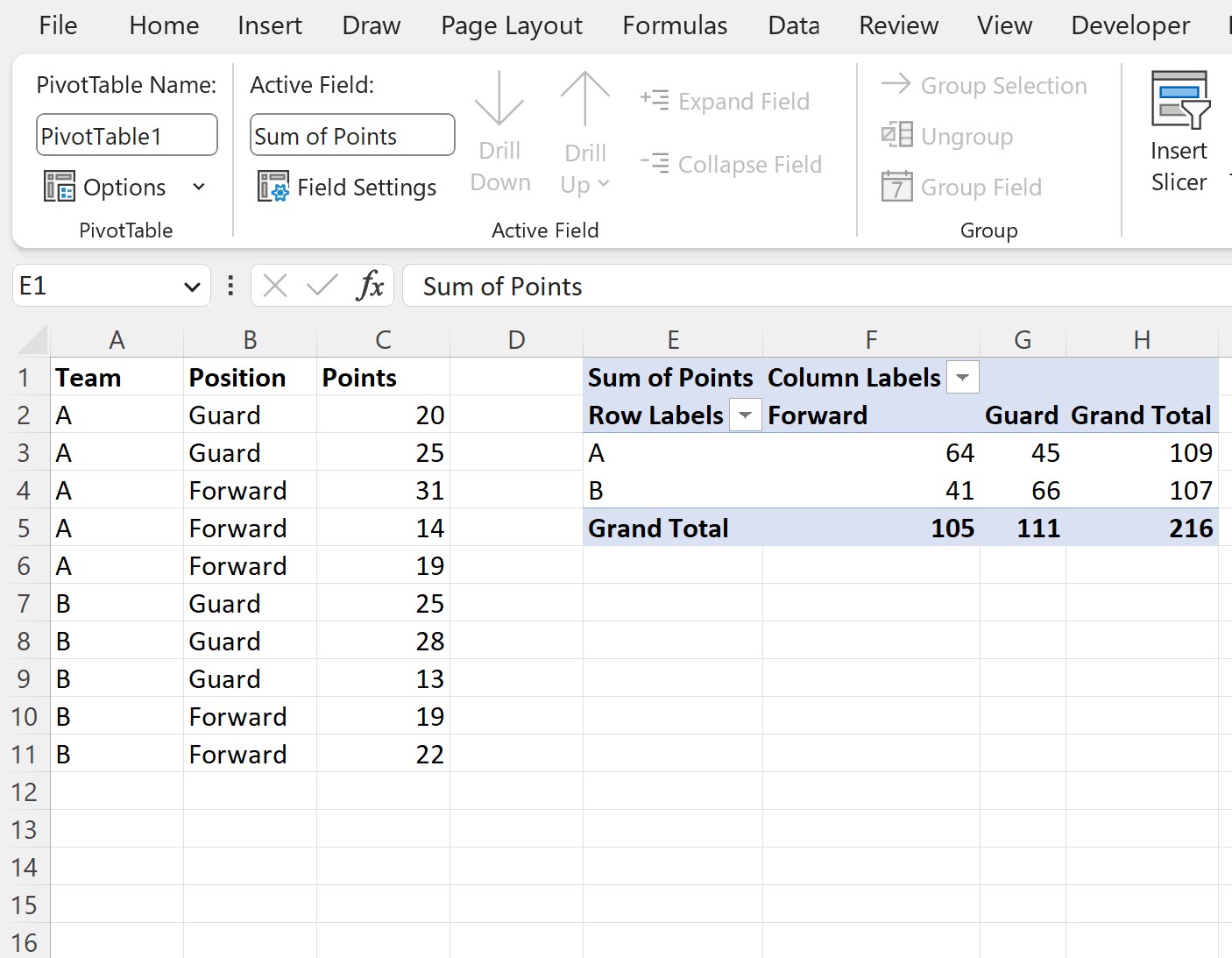The image size is (1232, 958).
Task: Edit the PivotTable1 name field
Action: pyautogui.click(x=126, y=134)
